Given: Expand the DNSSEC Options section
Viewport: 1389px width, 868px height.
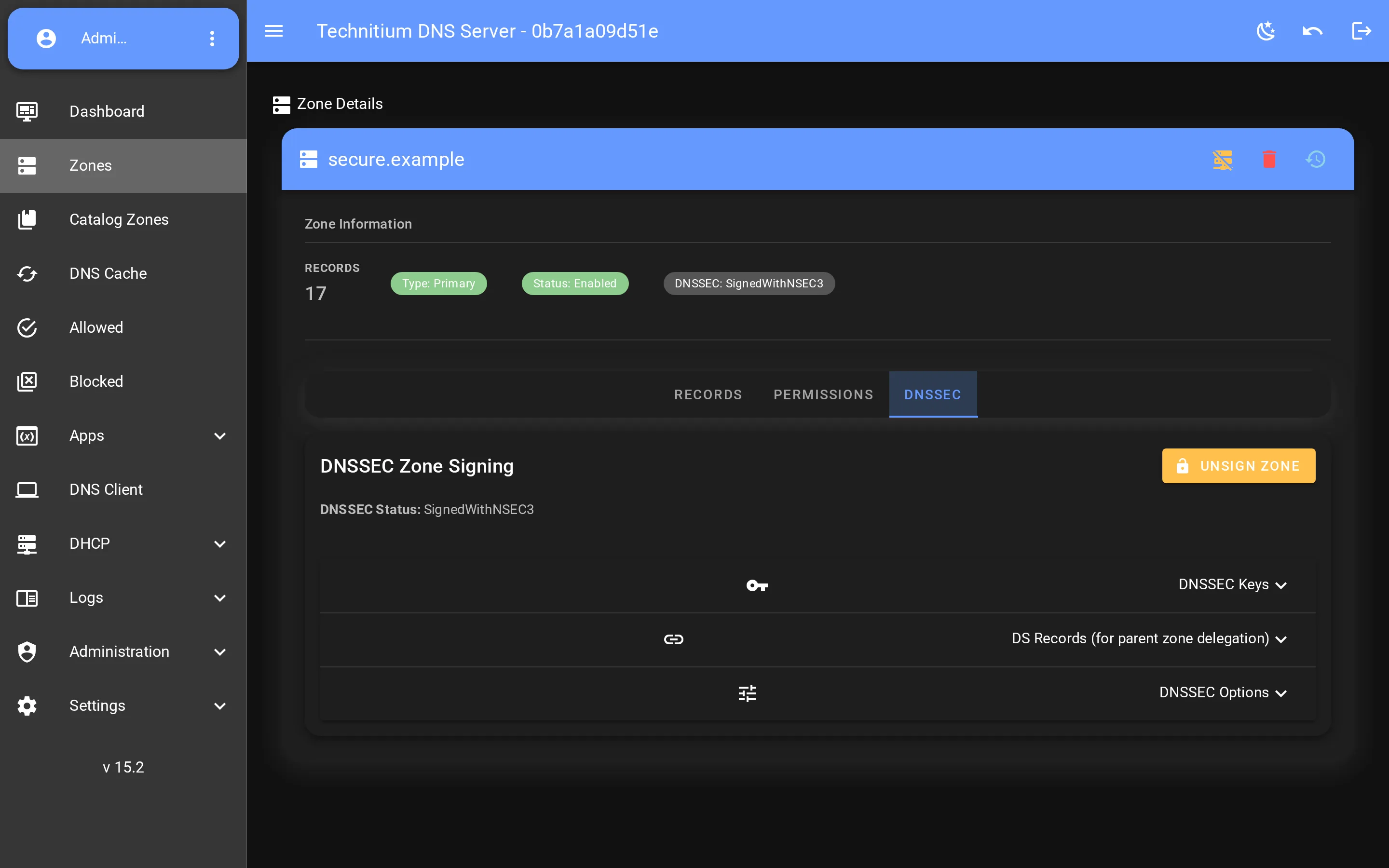Looking at the screenshot, I should 817,693.
